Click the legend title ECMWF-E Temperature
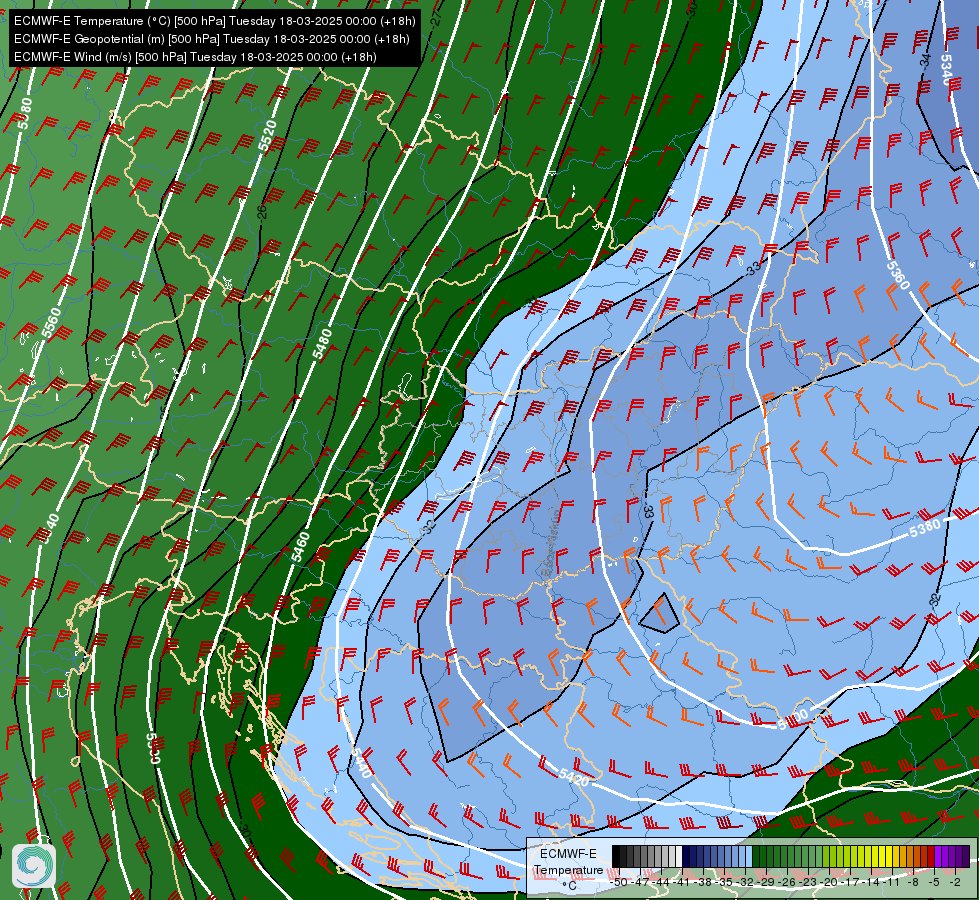Viewport: 979px width, 900px height. (569, 862)
